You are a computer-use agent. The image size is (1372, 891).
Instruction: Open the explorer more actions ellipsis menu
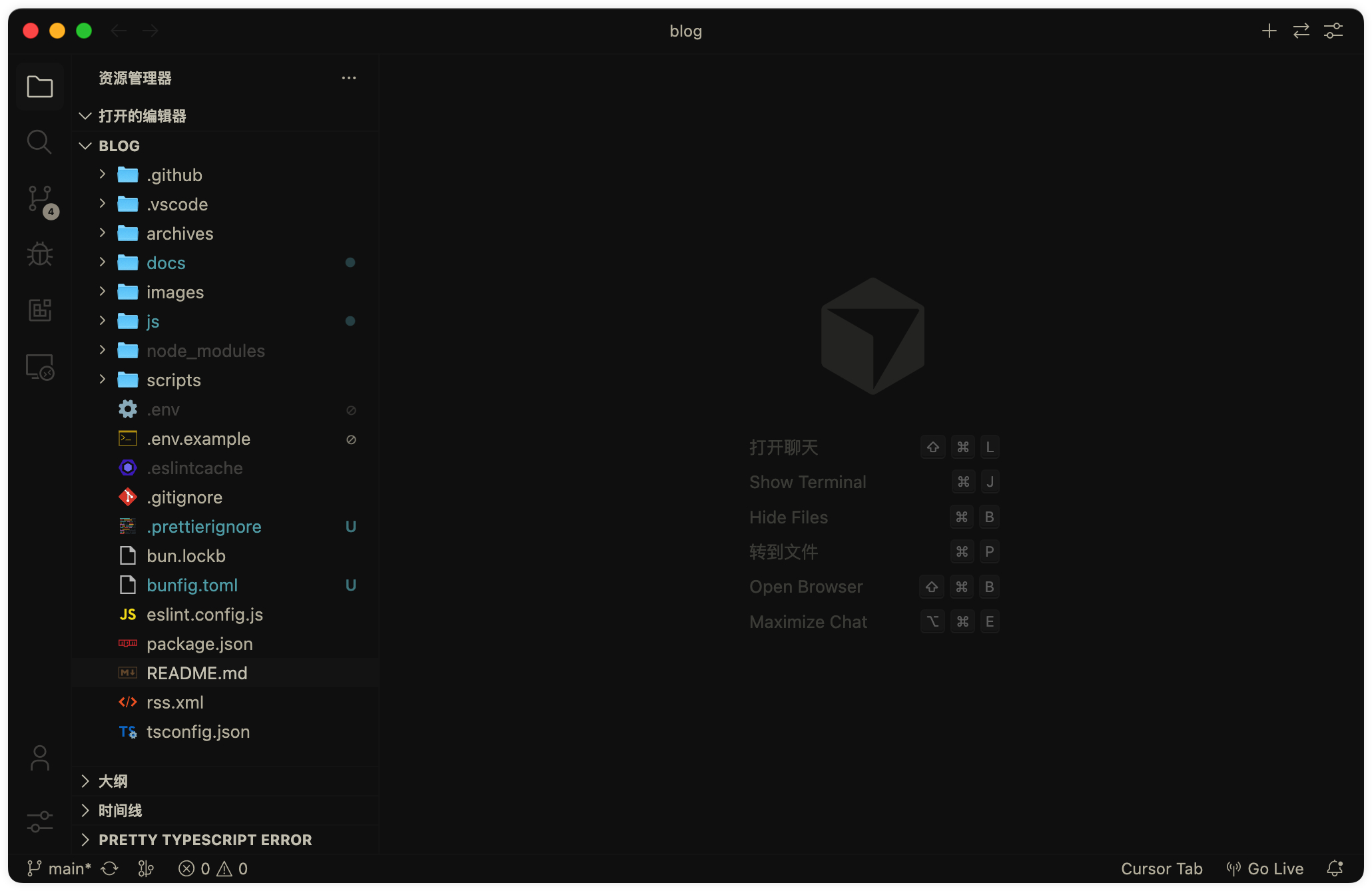(x=349, y=78)
